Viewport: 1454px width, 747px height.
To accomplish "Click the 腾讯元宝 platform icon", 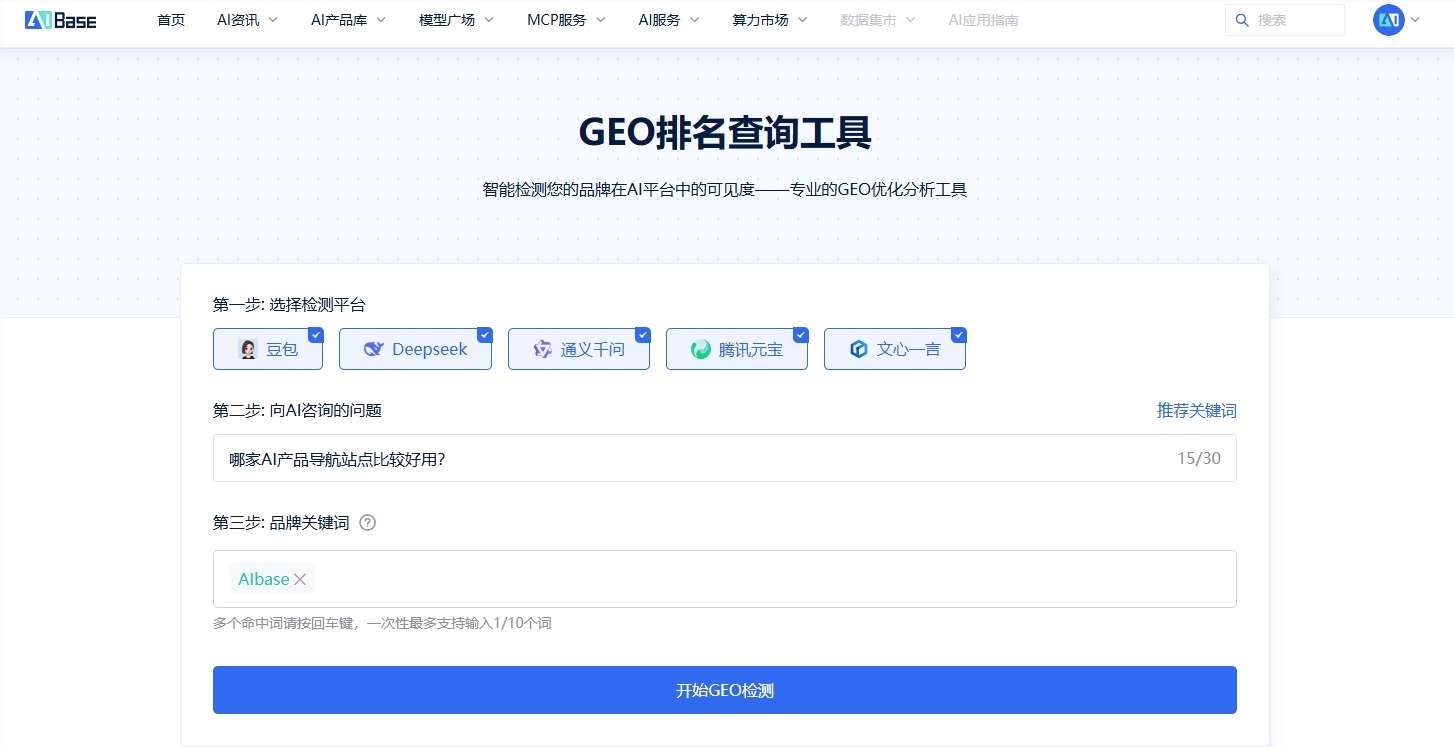I will tap(700, 349).
